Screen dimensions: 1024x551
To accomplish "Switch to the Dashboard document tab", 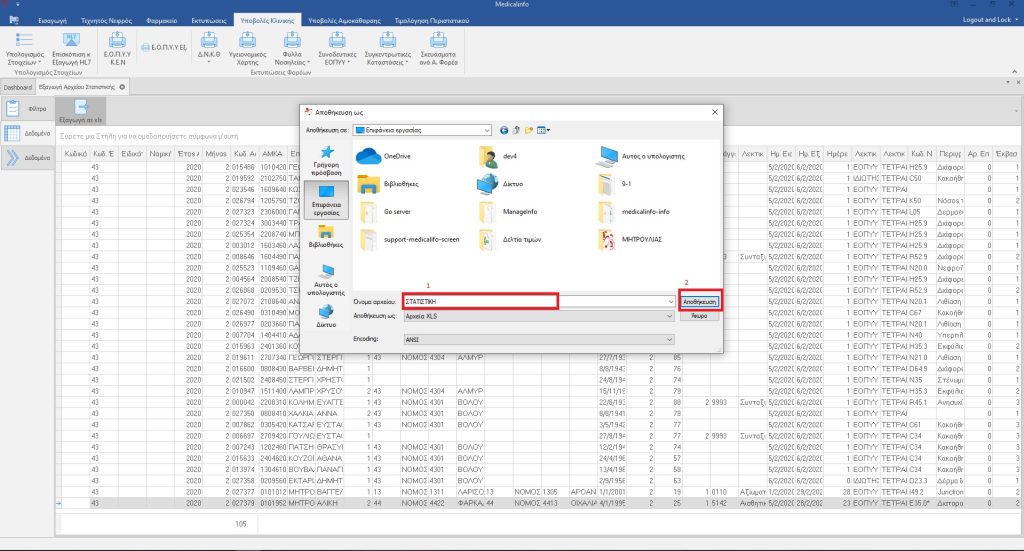I will coord(17,87).
